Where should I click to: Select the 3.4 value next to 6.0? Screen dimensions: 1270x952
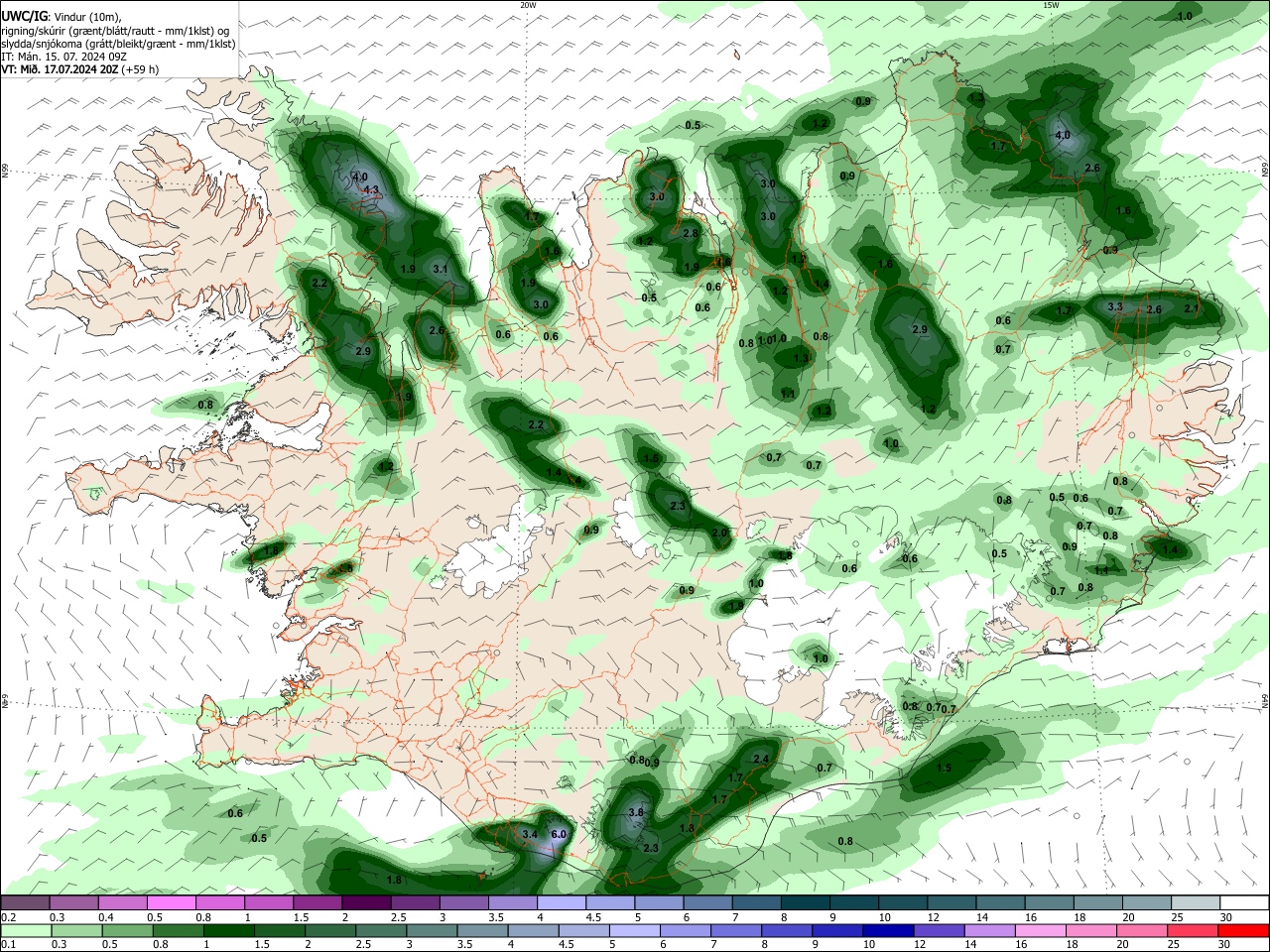(530, 835)
